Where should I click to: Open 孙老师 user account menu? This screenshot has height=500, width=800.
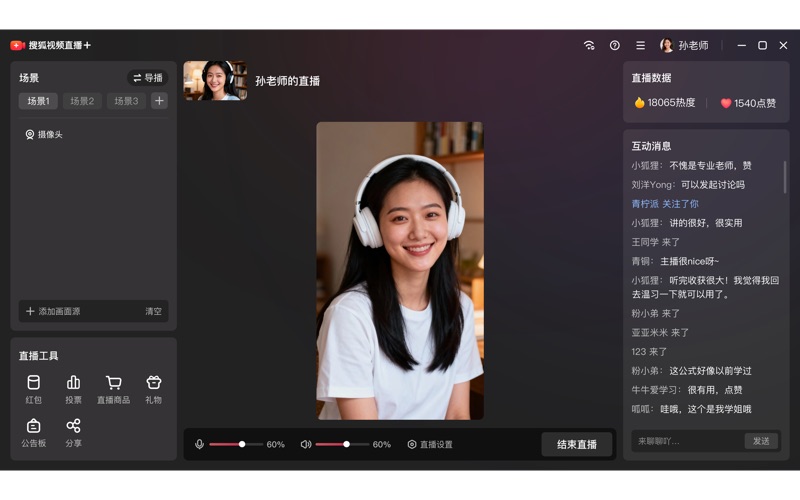click(684, 45)
